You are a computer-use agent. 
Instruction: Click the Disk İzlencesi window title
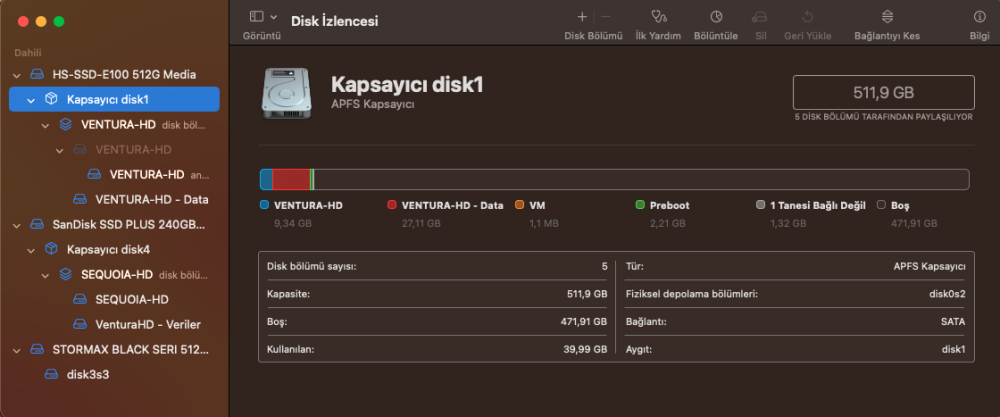335,21
